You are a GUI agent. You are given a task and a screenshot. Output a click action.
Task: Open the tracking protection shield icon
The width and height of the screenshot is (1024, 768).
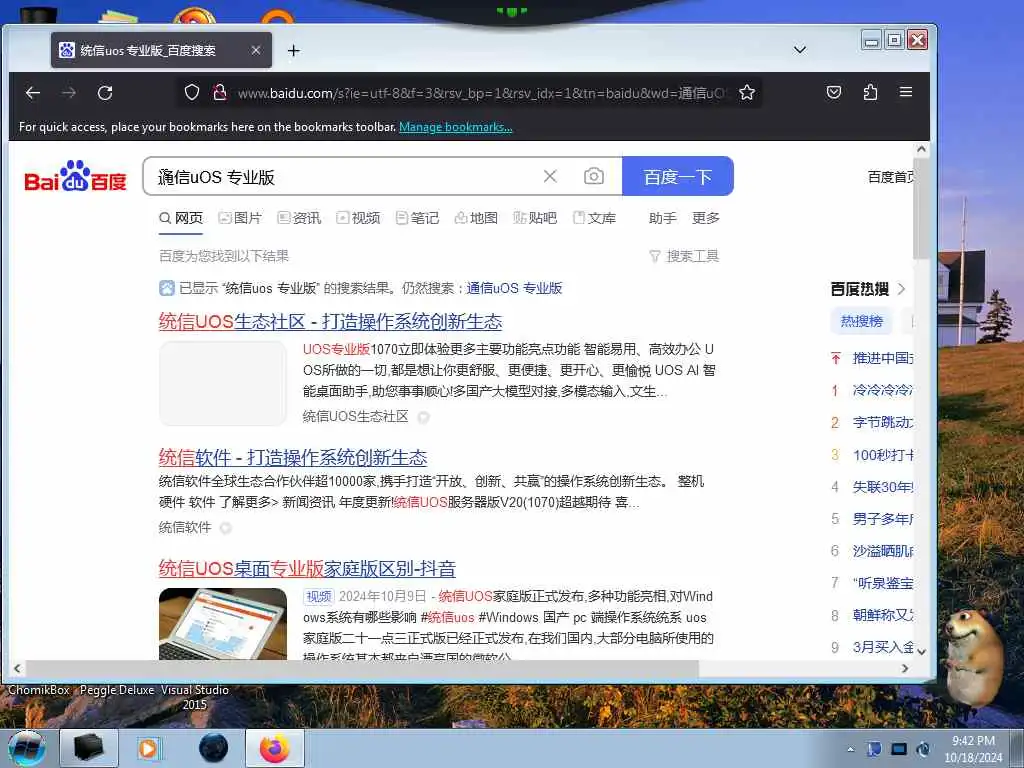pyautogui.click(x=191, y=93)
